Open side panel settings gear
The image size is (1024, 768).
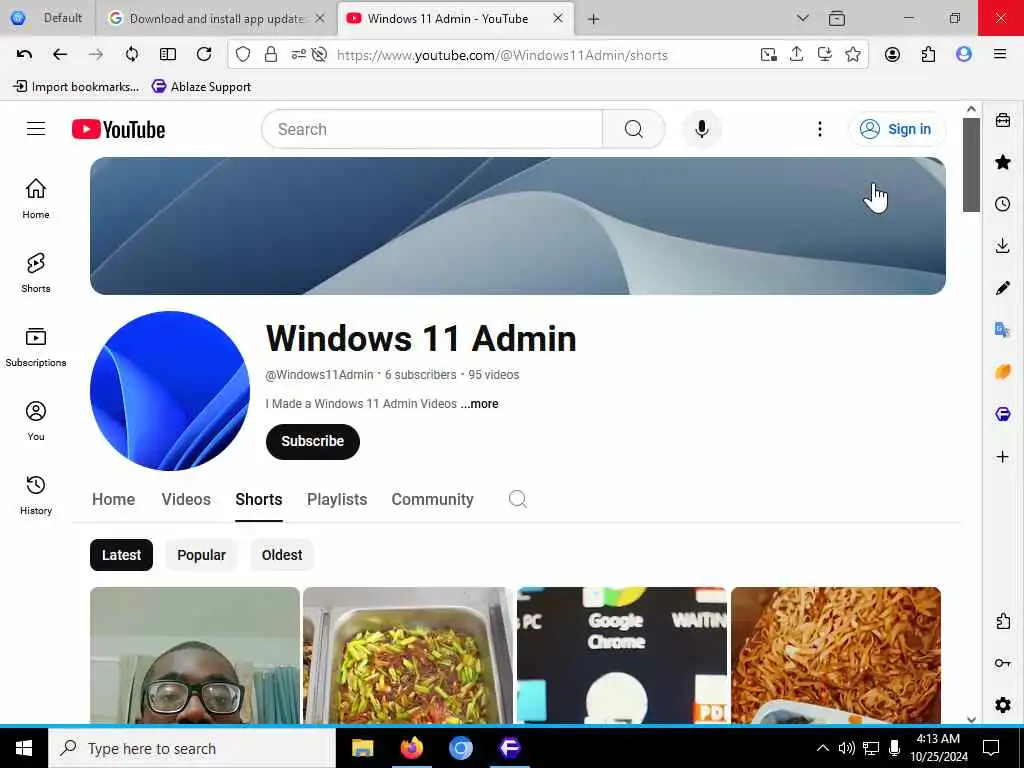point(1002,705)
